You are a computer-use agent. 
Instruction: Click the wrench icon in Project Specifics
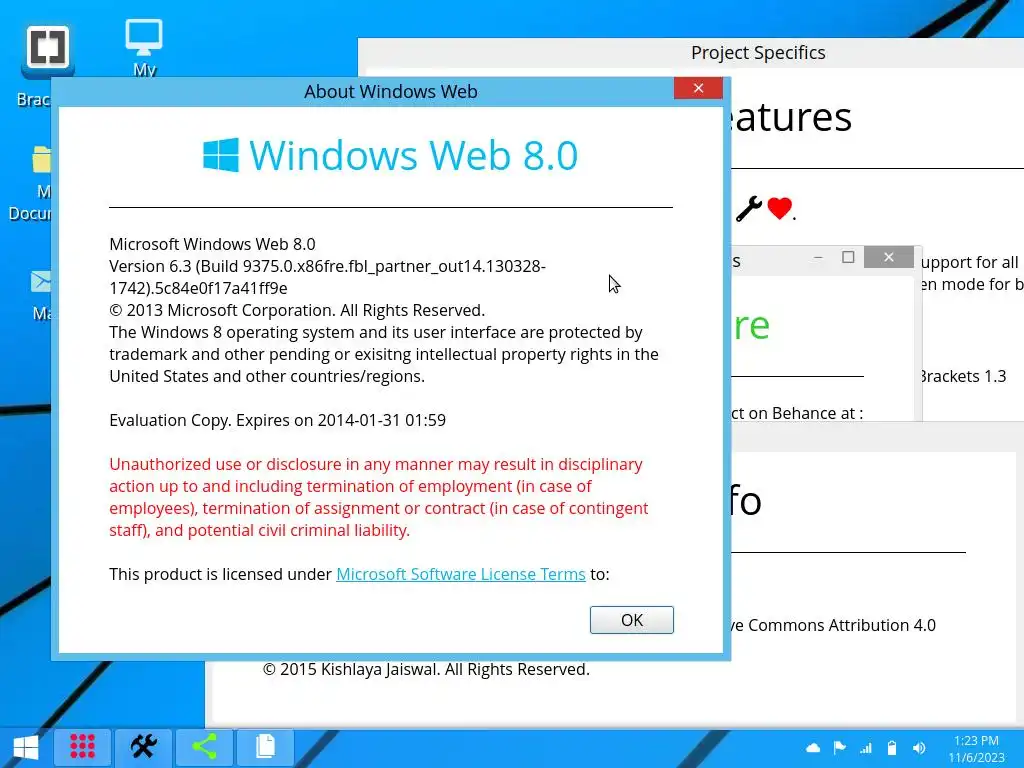[748, 209]
